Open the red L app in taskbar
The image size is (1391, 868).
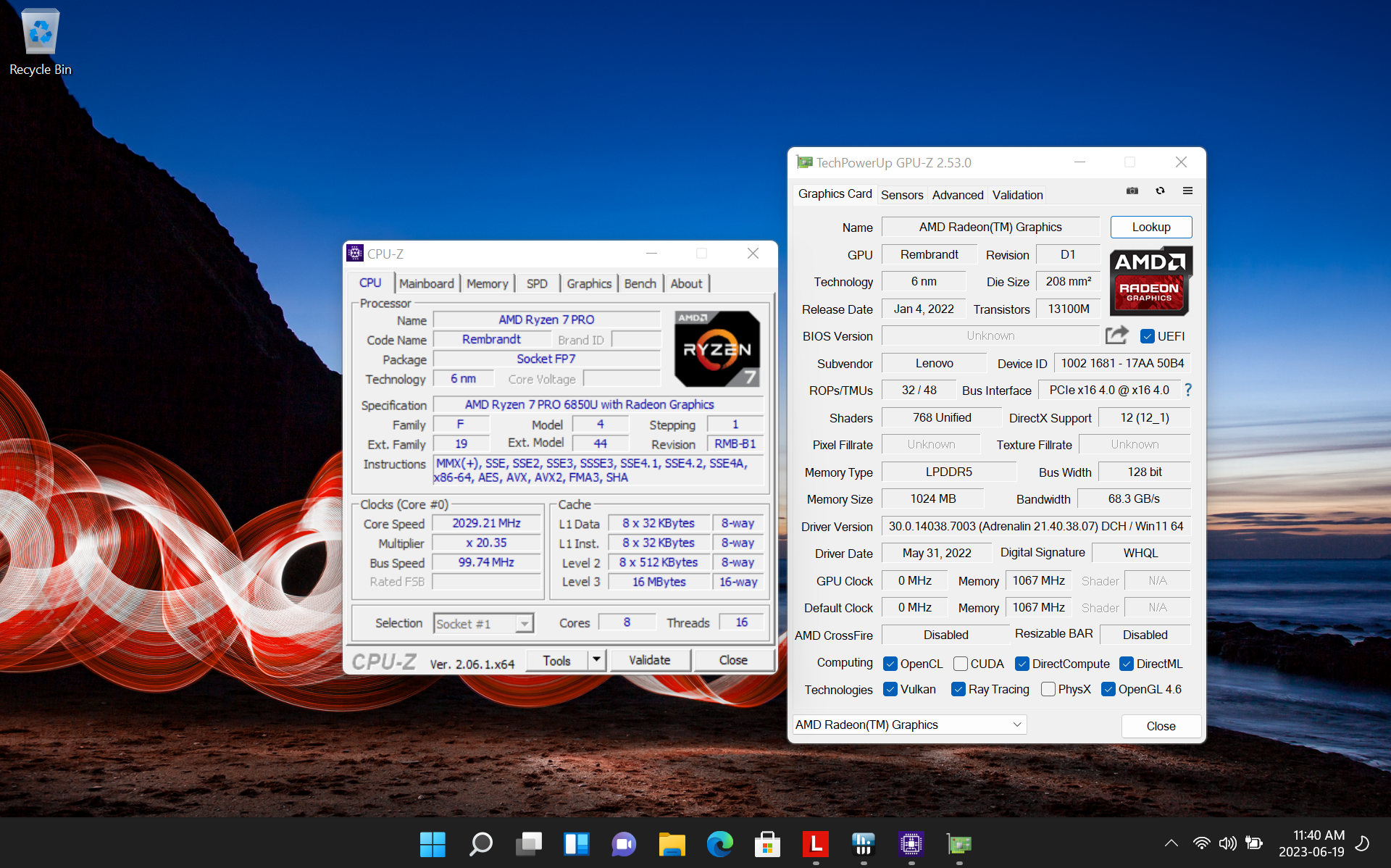pos(815,843)
